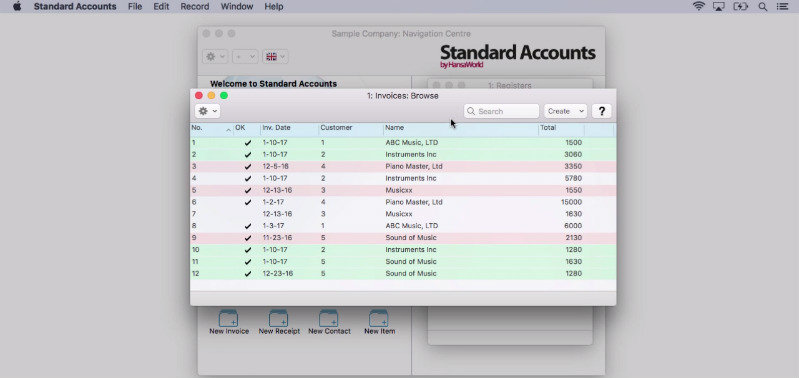Sort by the Inv. Date column header
The height and width of the screenshot is (378, 799).
(289, 128)
